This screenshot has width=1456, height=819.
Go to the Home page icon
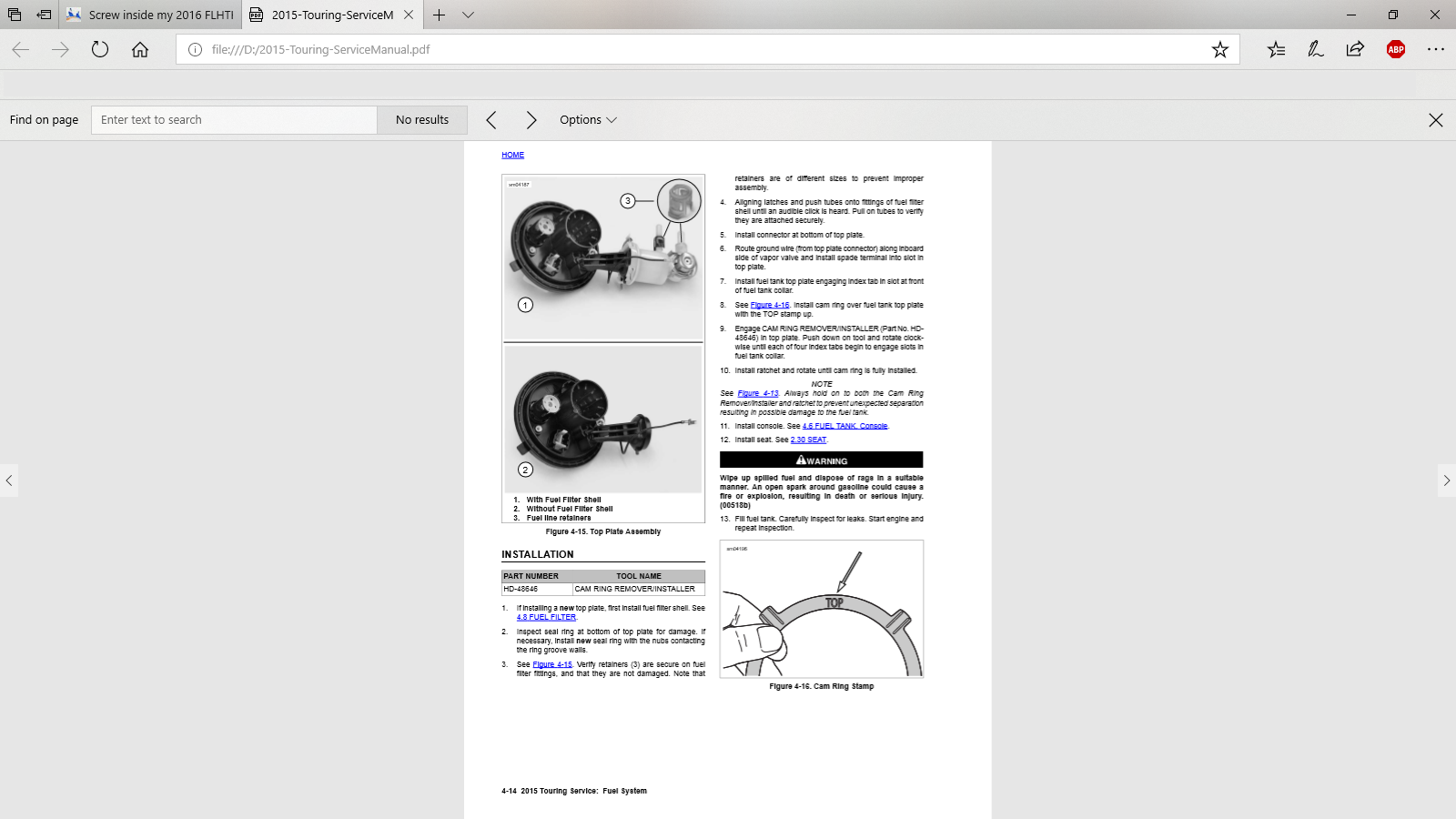point(140,49)
